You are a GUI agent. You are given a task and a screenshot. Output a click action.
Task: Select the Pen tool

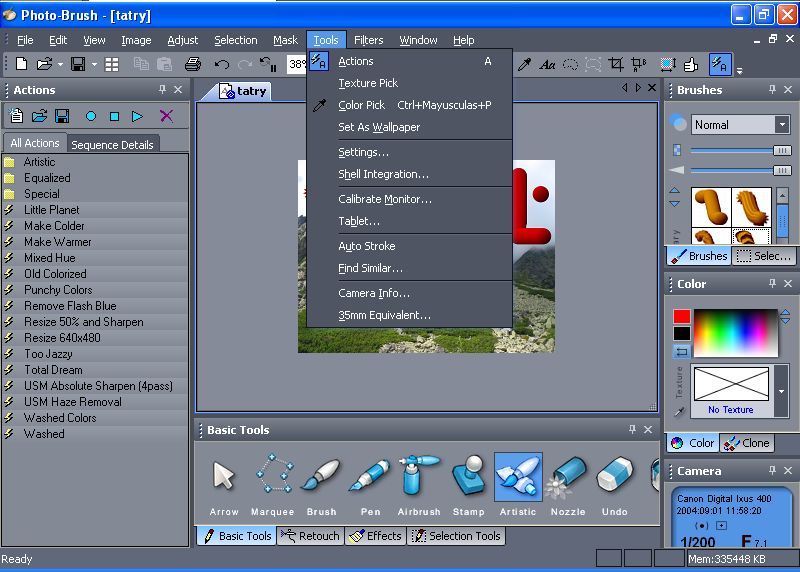(370, 484)
